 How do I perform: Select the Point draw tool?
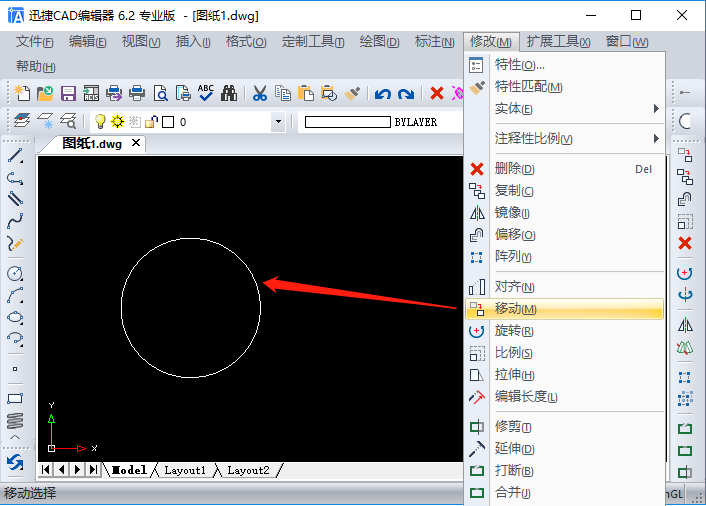(x=15, y=369)
